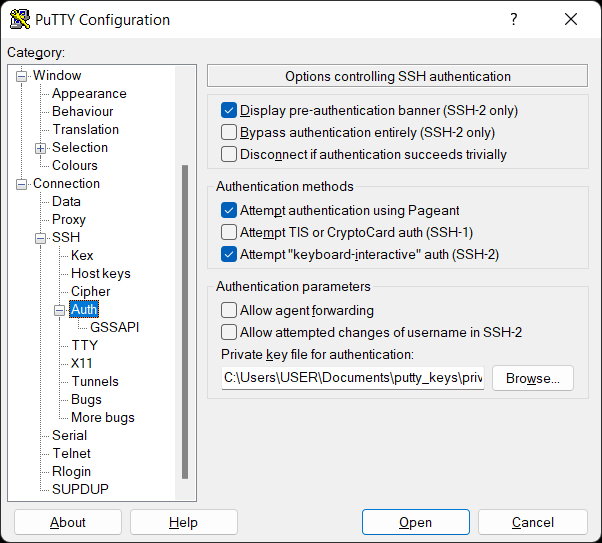Screen dimensions: 602x543
Task: Enable Allow agent forwarding checkbox
Action: 229,311
